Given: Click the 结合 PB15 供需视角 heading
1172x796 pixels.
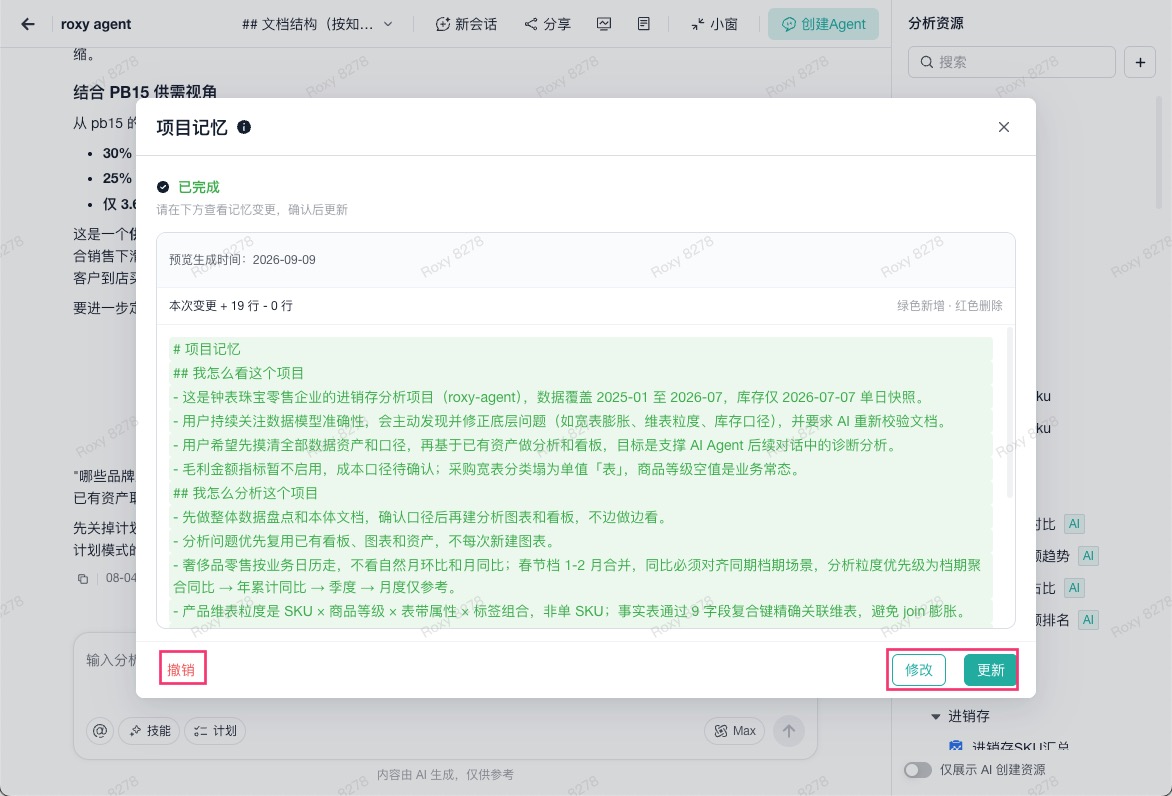Looking at the screenshot, I should 145,91.
